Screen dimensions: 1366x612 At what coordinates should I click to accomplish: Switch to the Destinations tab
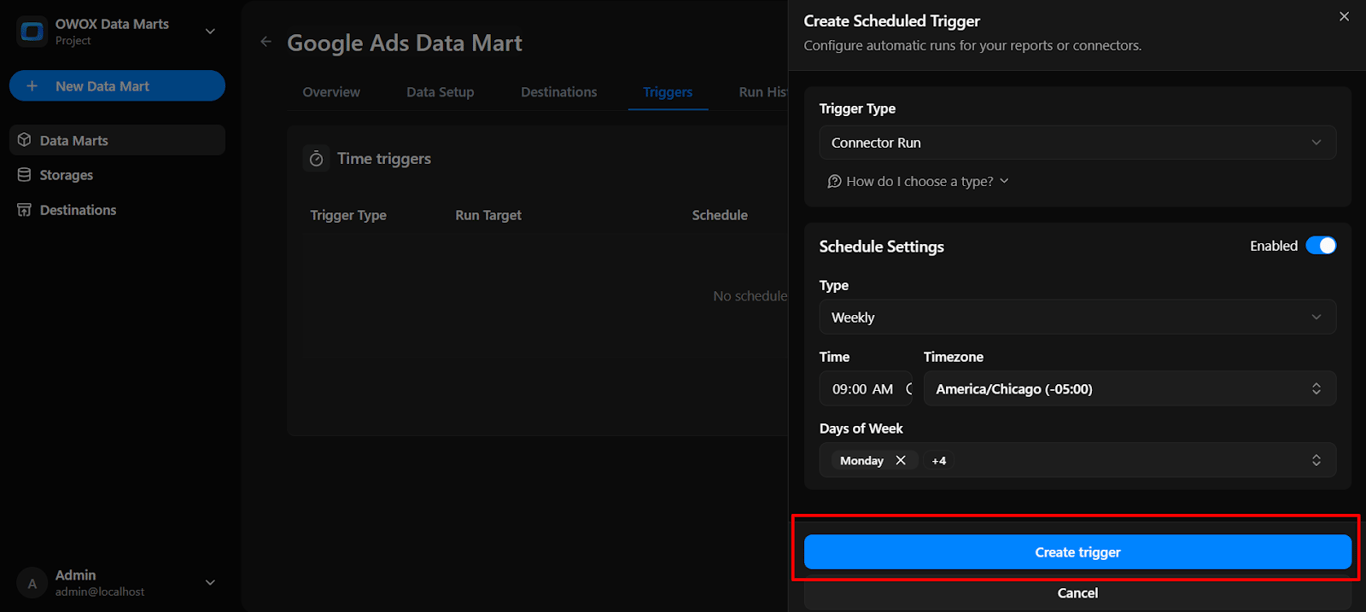(559, 92)
